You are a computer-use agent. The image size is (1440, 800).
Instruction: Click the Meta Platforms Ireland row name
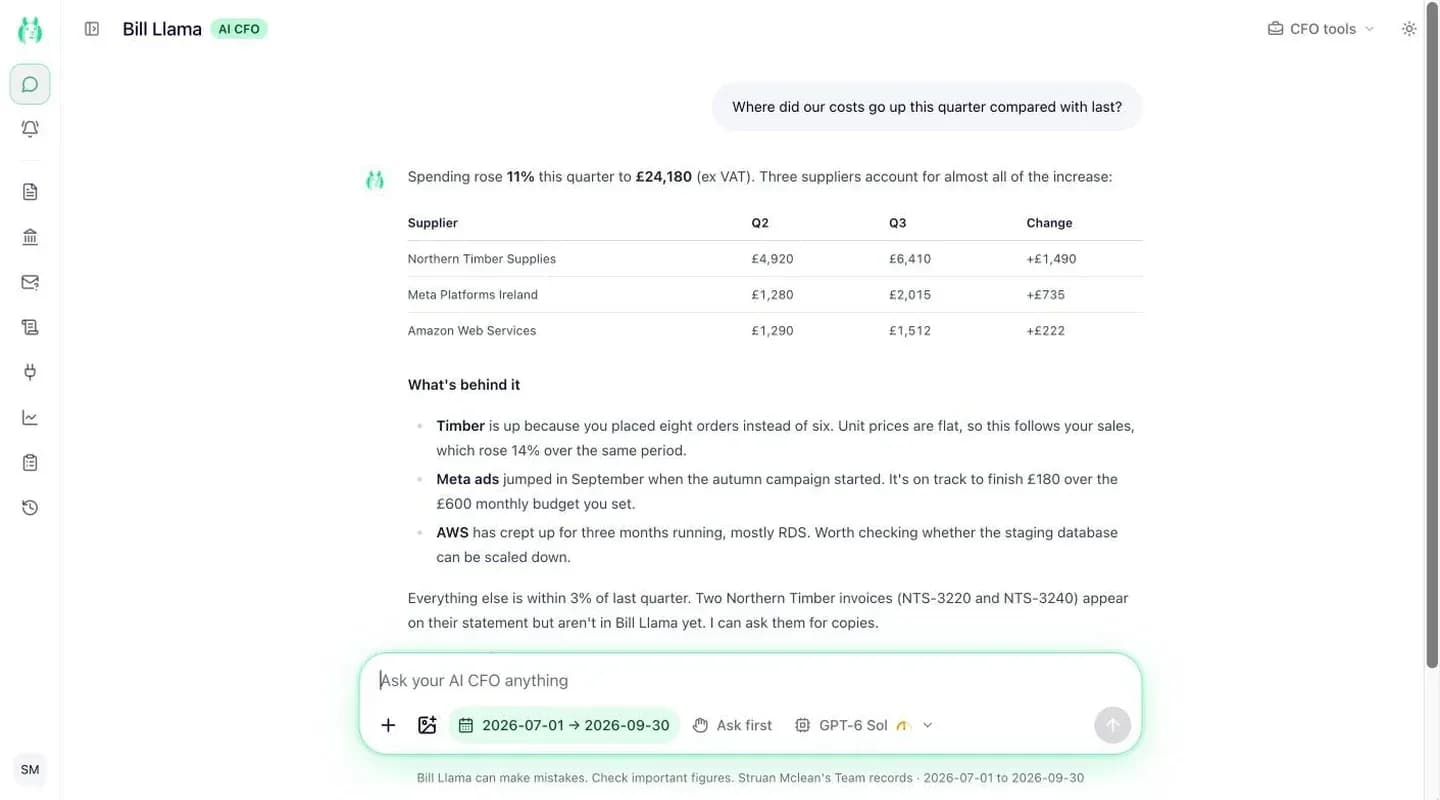tap(473, 295)
